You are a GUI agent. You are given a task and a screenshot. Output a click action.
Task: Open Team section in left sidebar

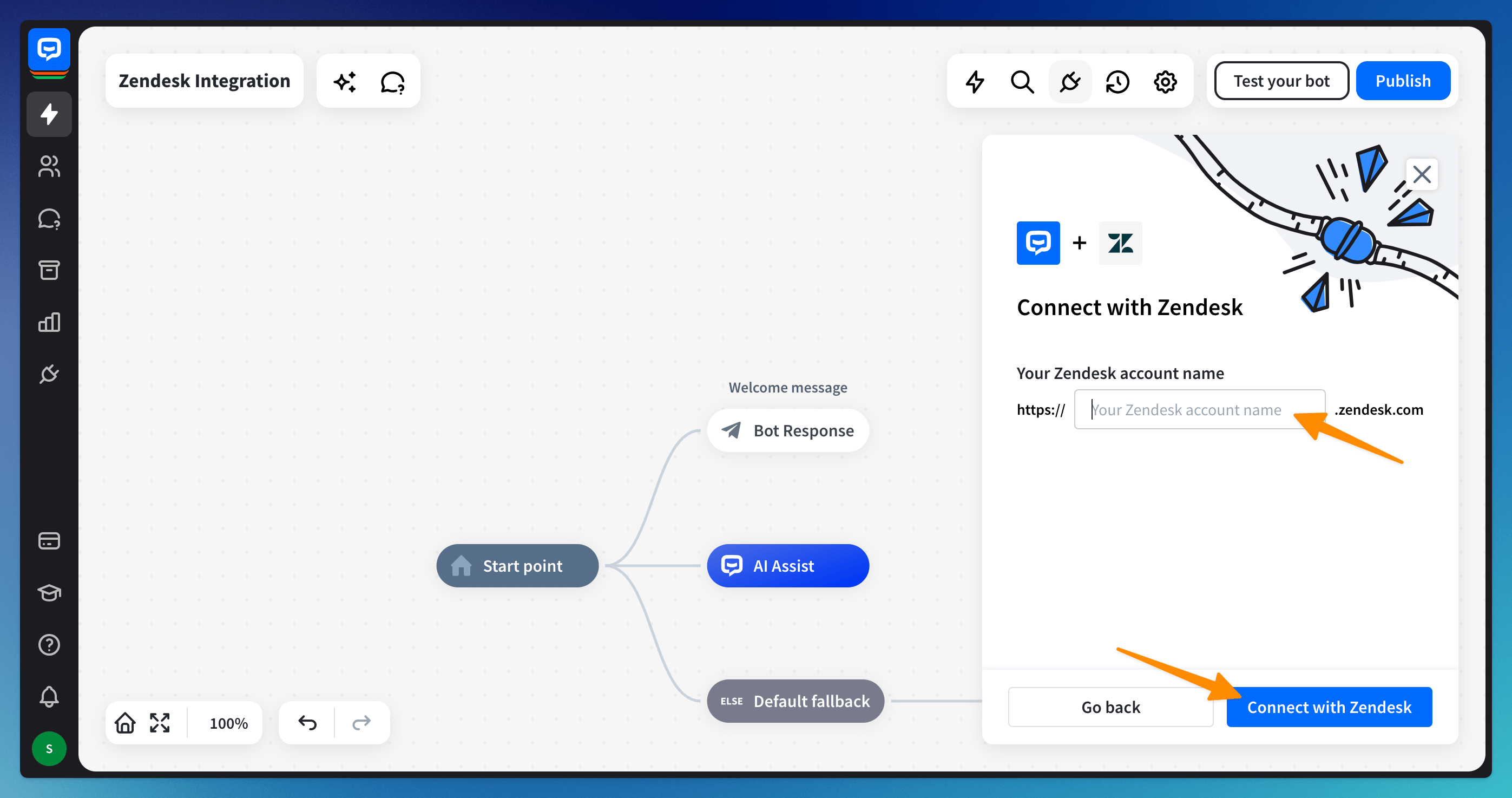click(x=49, y=166)
